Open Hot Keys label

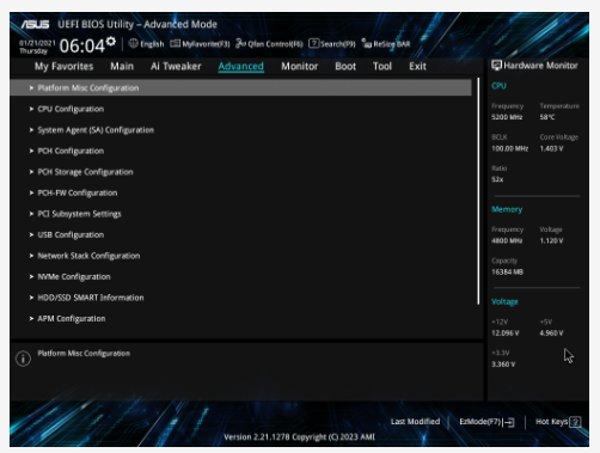click(552, 422)
